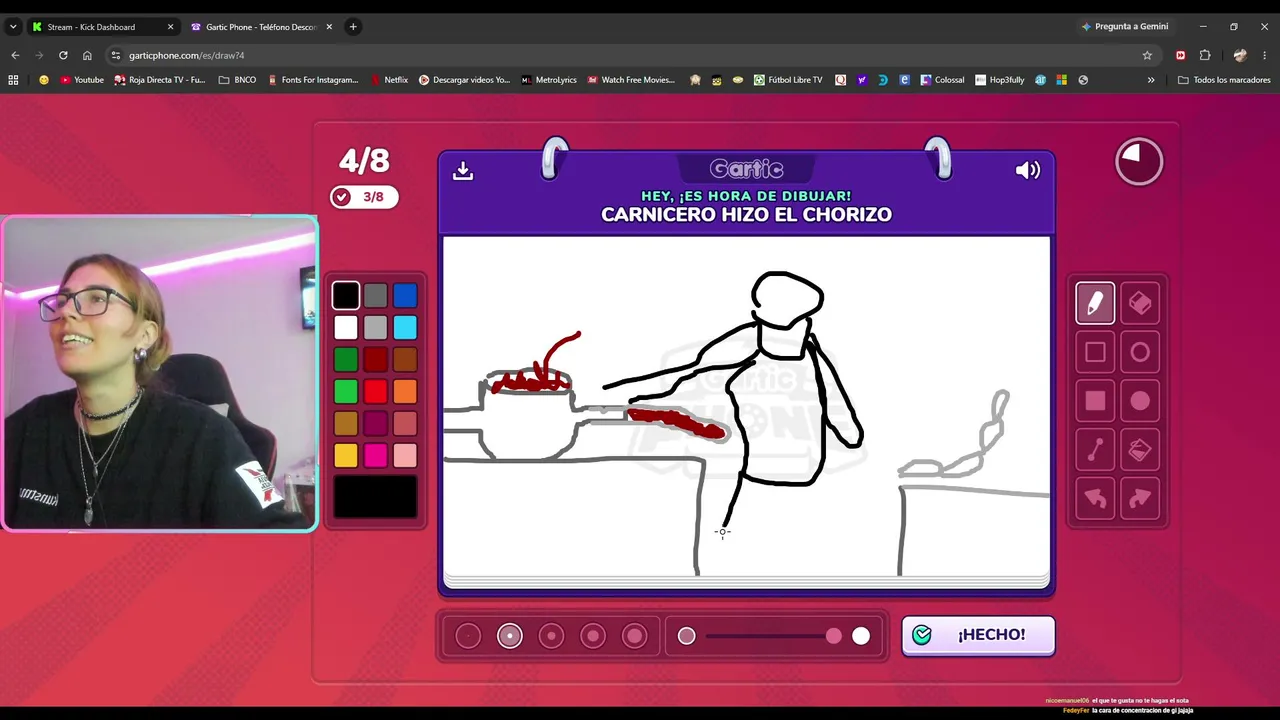Click Pregunta a Gemini button

1124,27
